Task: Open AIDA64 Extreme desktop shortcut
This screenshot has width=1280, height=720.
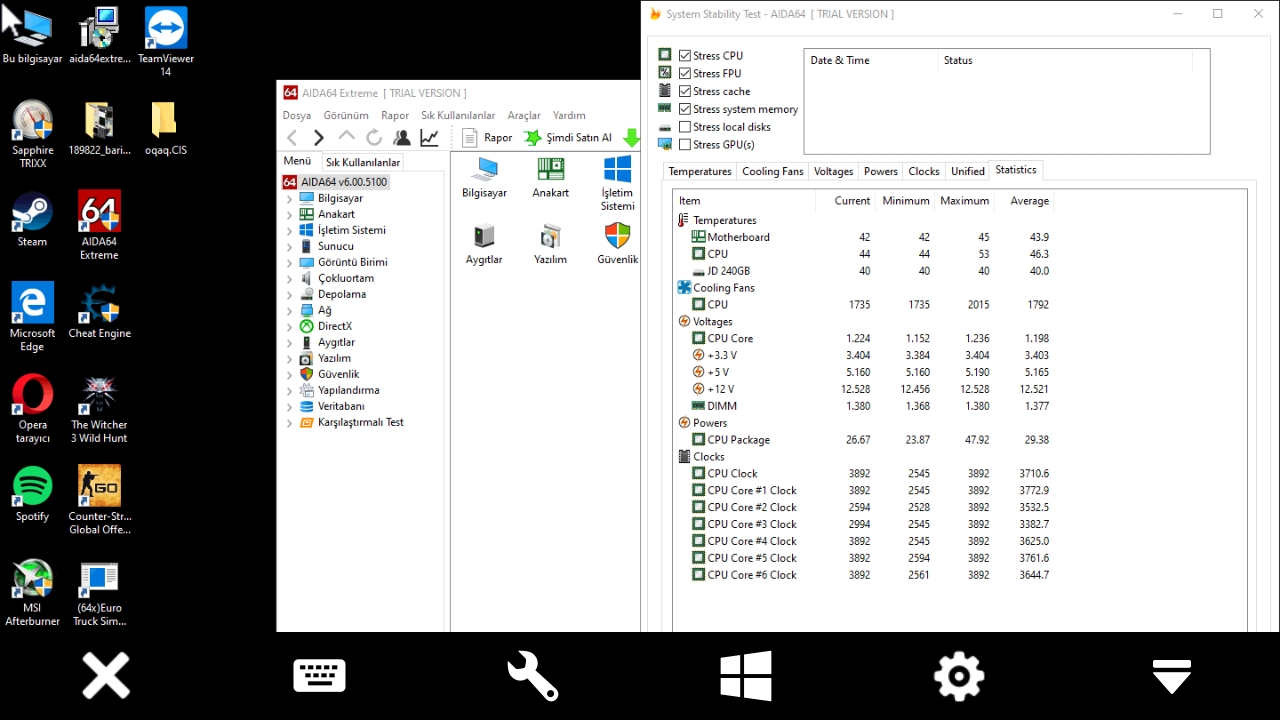Action: 99,225
